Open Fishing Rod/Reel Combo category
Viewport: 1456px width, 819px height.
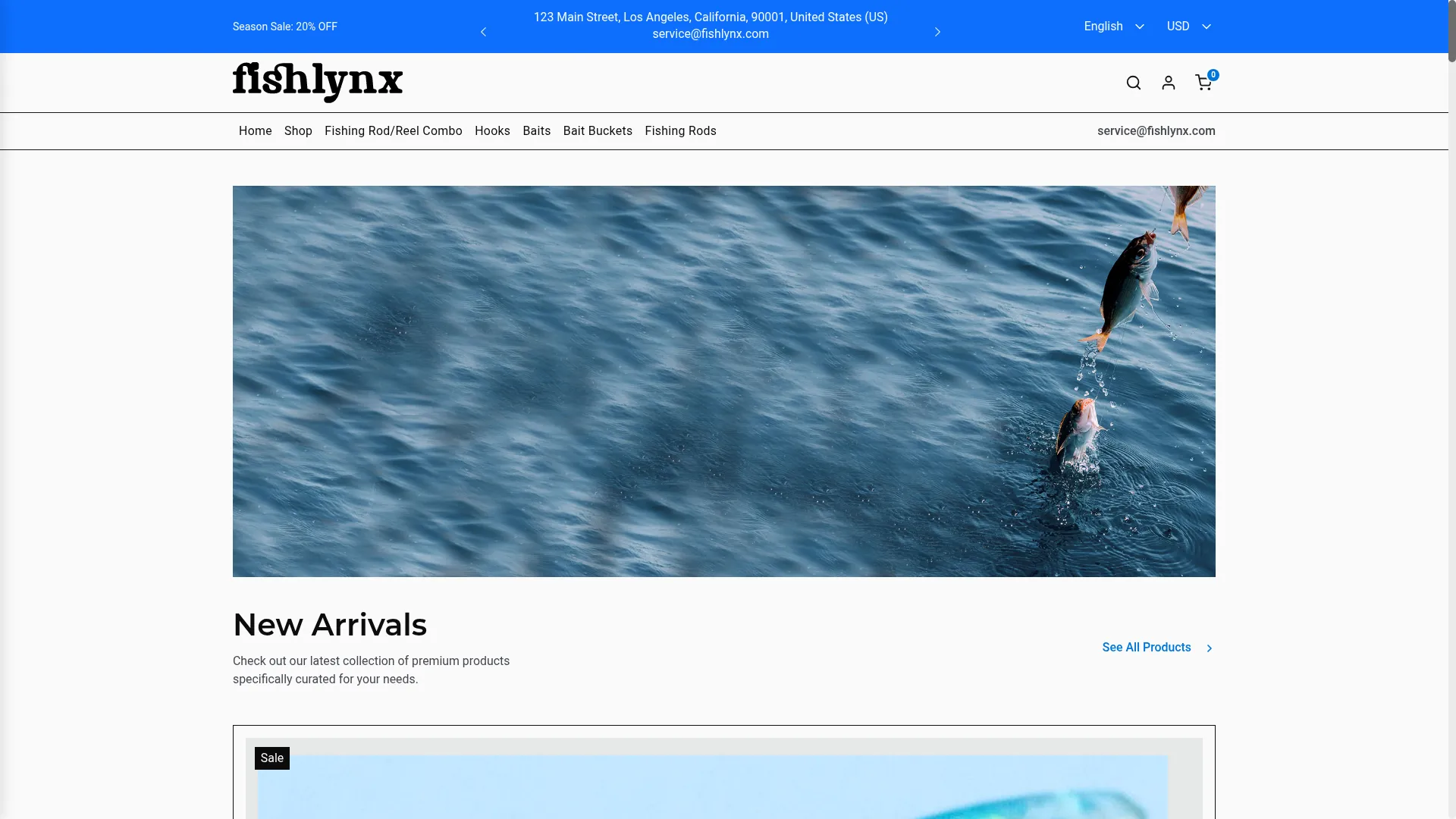pyautogui.click(x=393, y=131)
